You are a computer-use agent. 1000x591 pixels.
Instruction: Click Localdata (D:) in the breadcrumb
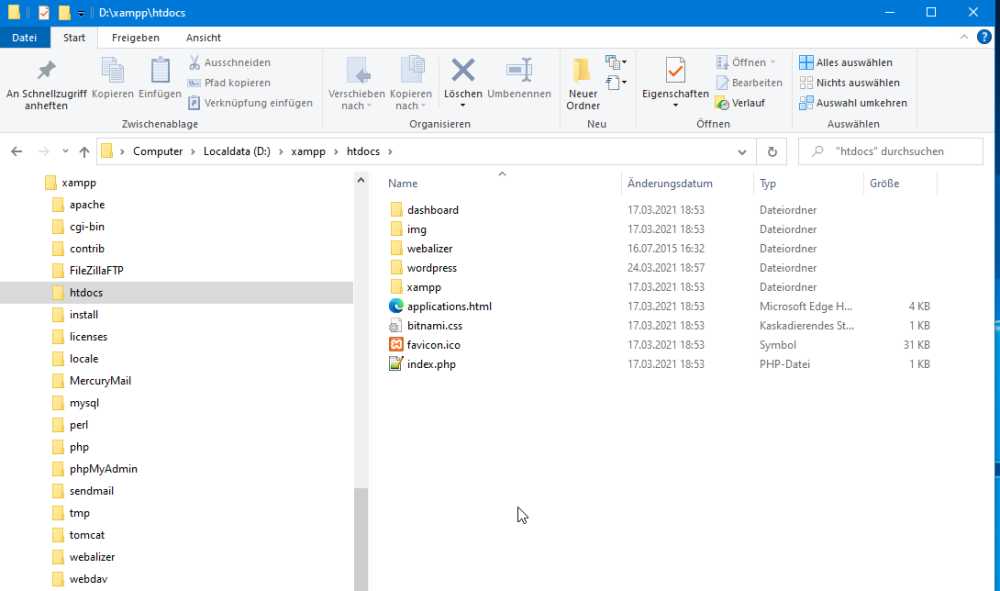coord(237,151)
